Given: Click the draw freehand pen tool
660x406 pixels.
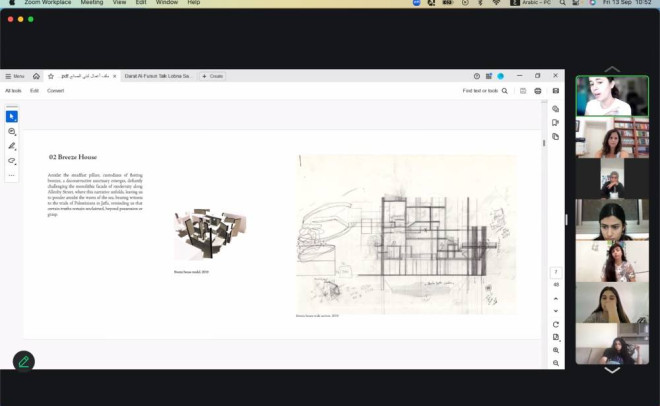Looking at the screenshot, I should [12, 146].
